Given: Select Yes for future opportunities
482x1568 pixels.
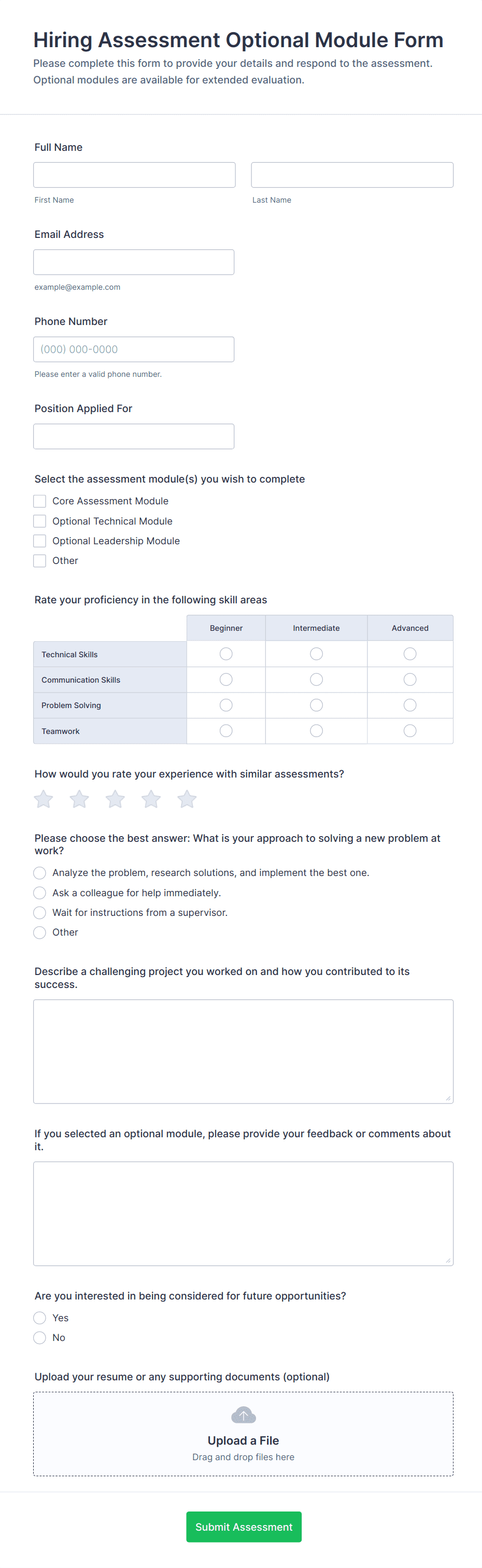Looking at the screenshot, I should click(39, 1318).
